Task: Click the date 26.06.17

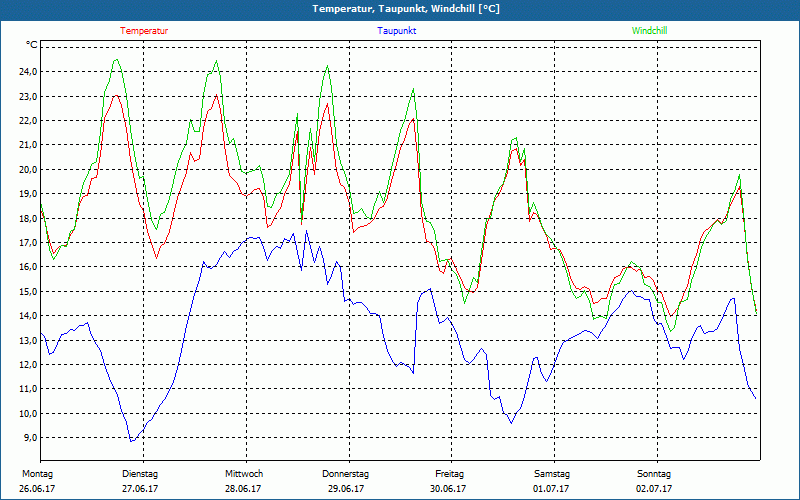Action: point(37,489)
